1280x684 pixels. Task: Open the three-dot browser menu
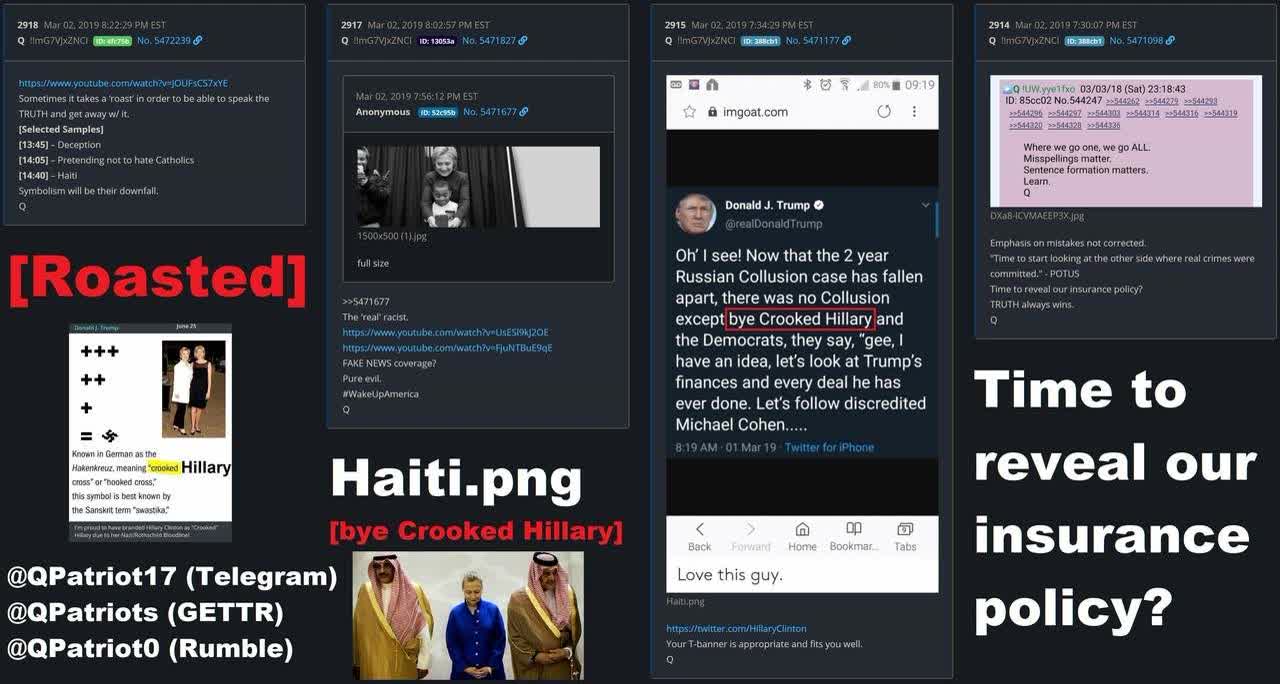[914, 112]
